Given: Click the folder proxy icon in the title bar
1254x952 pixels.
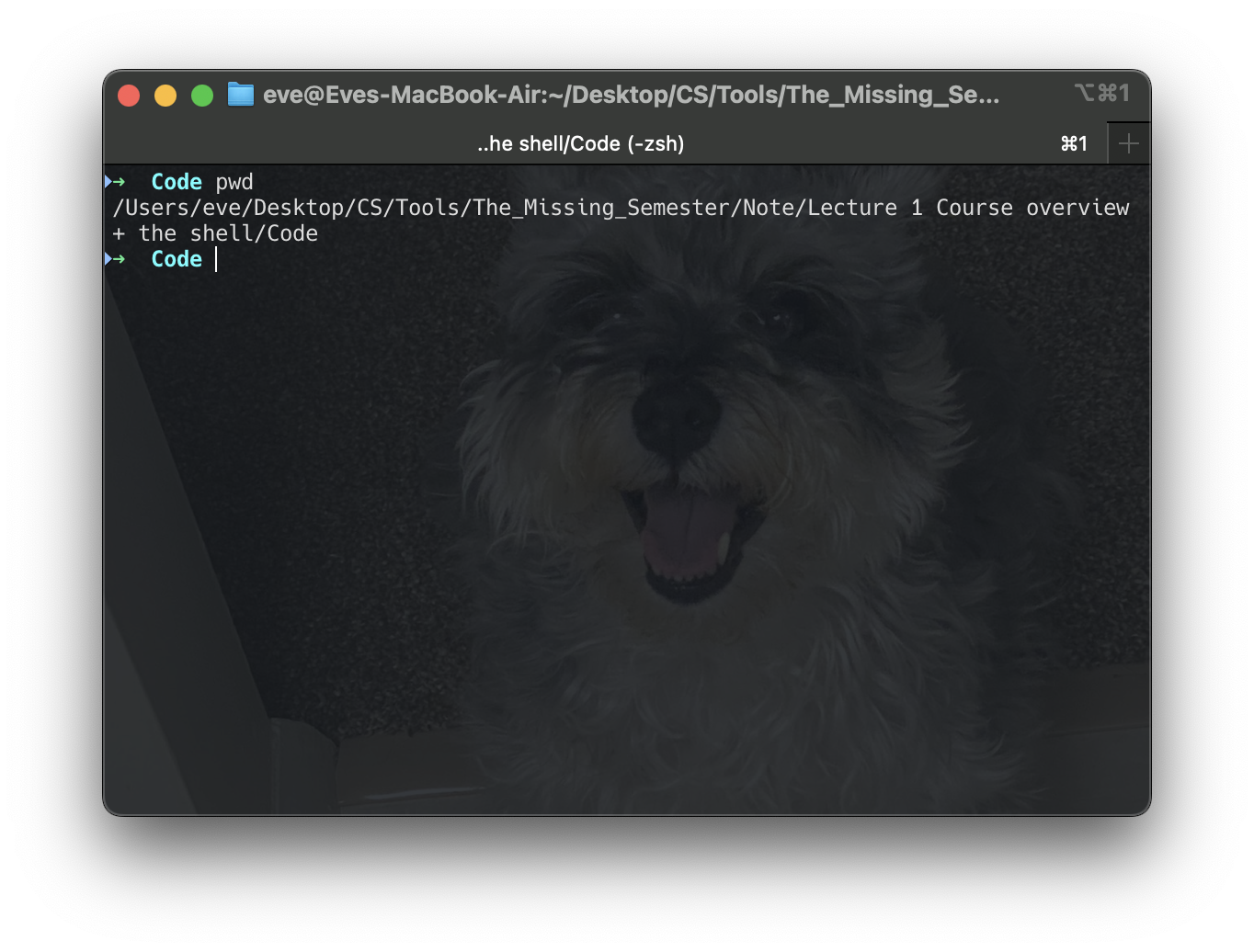Looking at the screenshot, I should pyautogui.click(x=240, y=94).
